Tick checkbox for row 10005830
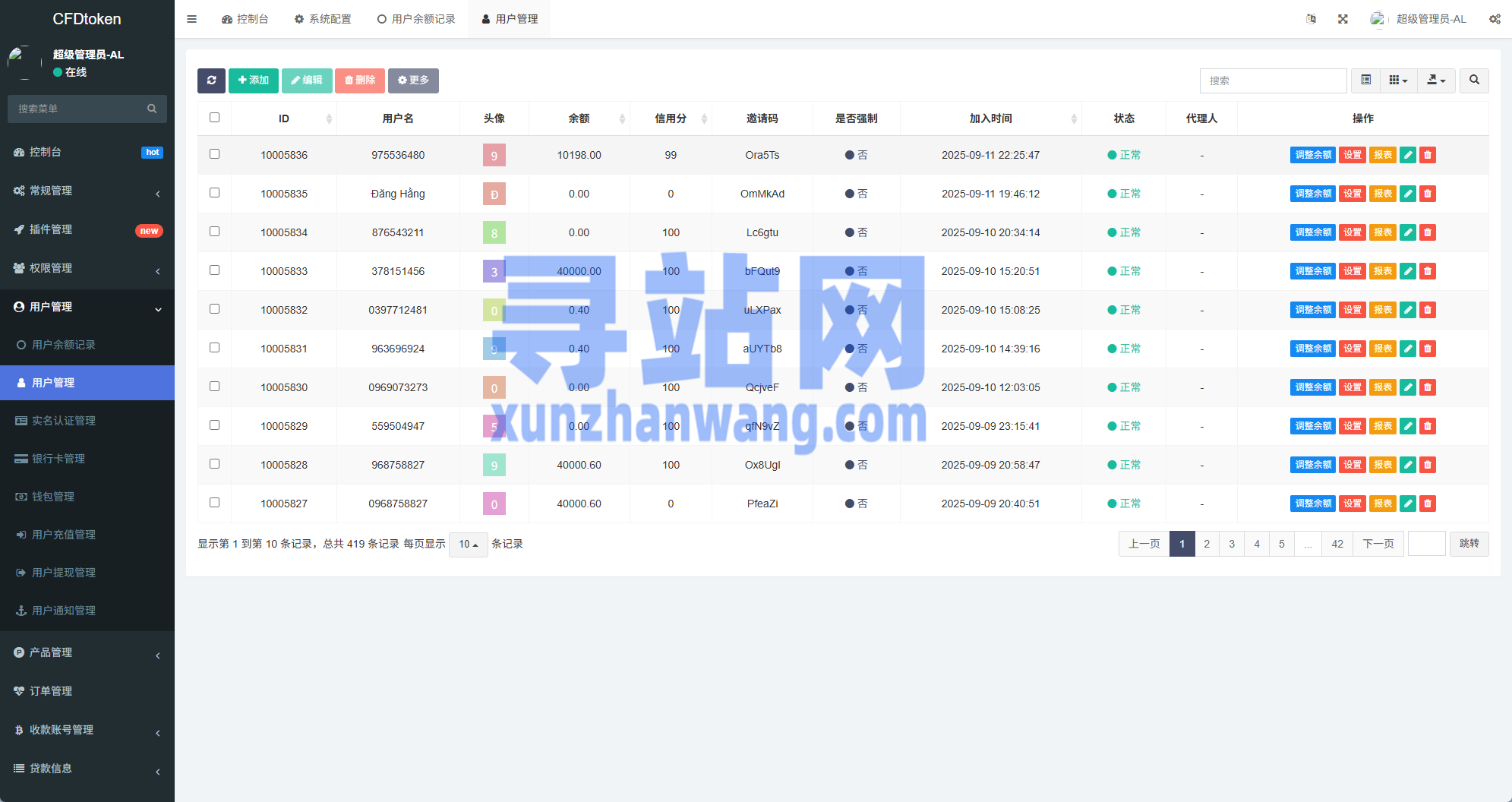The height and width of the screenshot is (802, 1512). tap(214, 387)
